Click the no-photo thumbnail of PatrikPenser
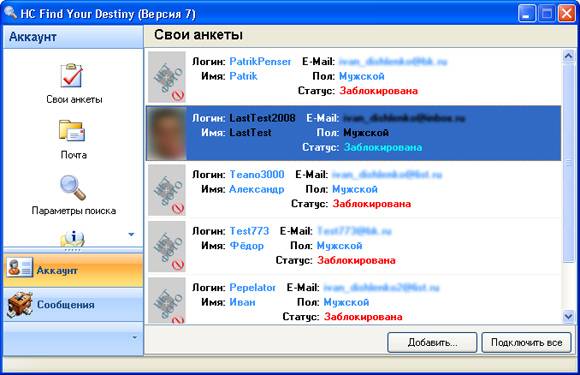 point(167,77)
